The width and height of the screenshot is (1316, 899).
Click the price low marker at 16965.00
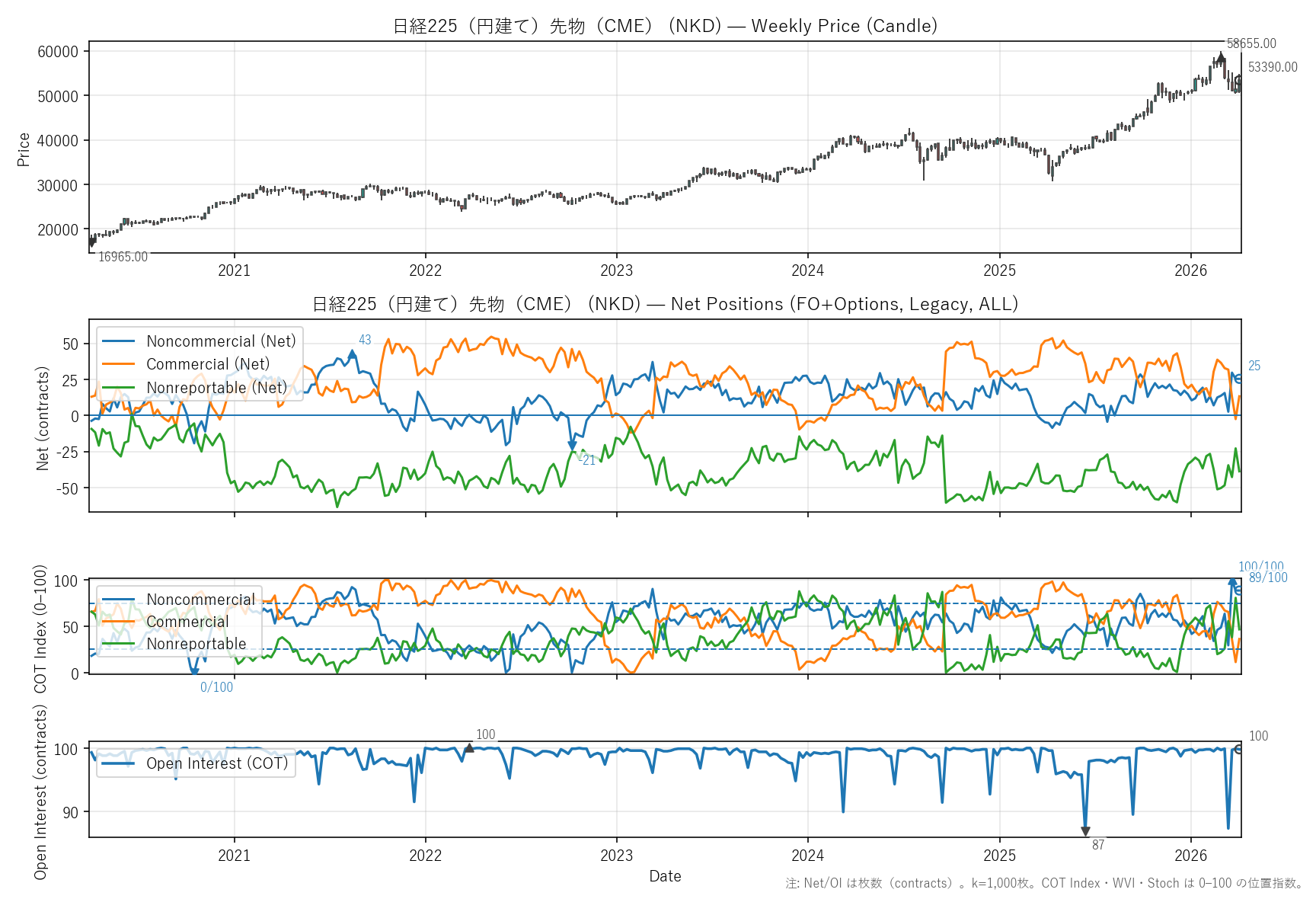91,243
